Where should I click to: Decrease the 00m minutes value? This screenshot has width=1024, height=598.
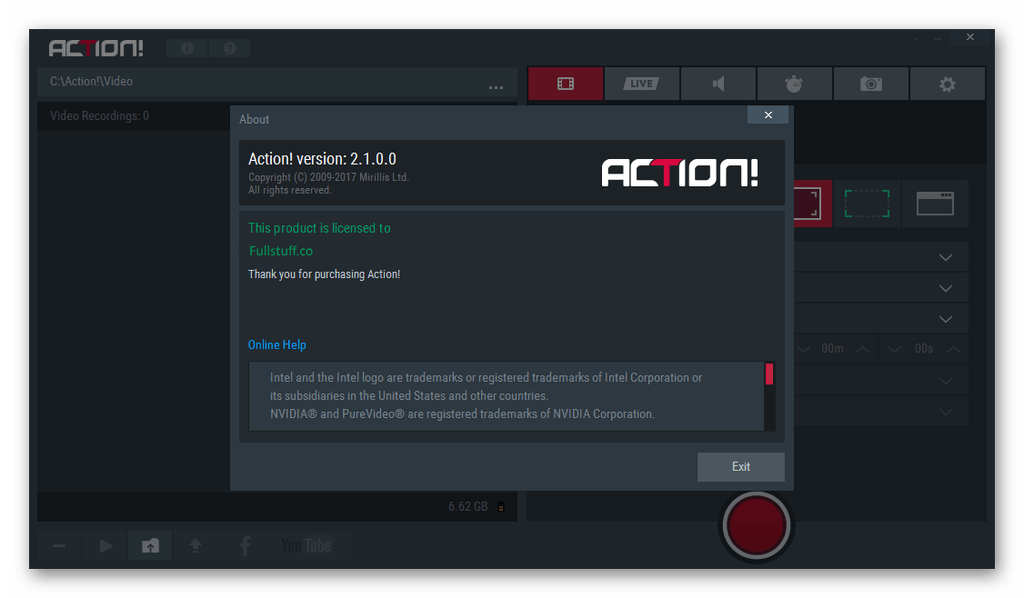[803, 349]
